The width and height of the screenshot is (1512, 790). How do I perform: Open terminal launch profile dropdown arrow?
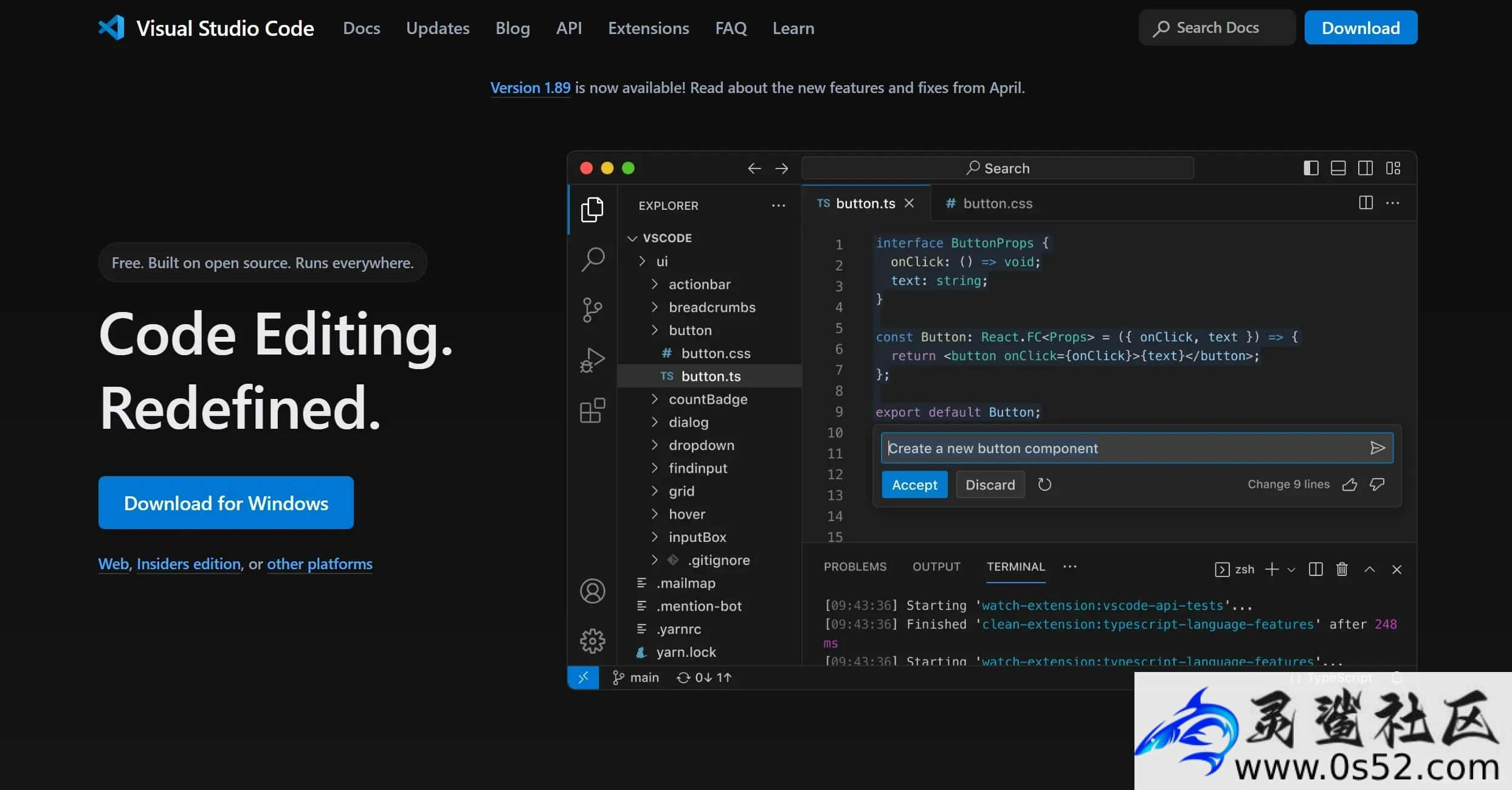(1291, 570)
